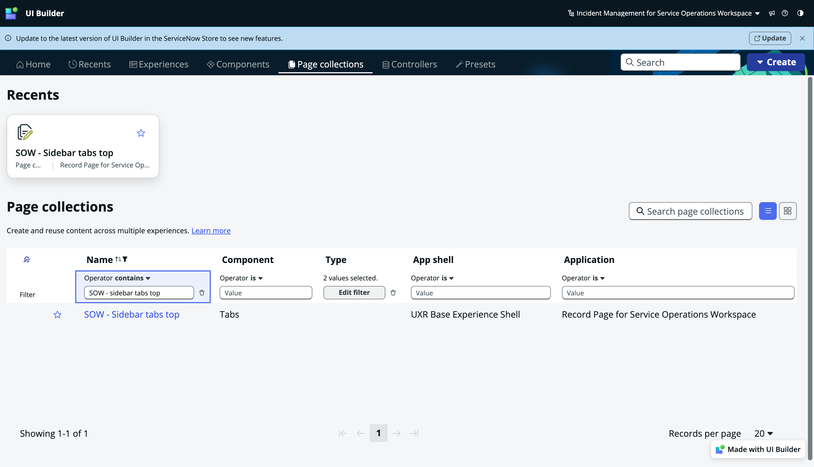Switch to grid card view

tap(788, 211)
